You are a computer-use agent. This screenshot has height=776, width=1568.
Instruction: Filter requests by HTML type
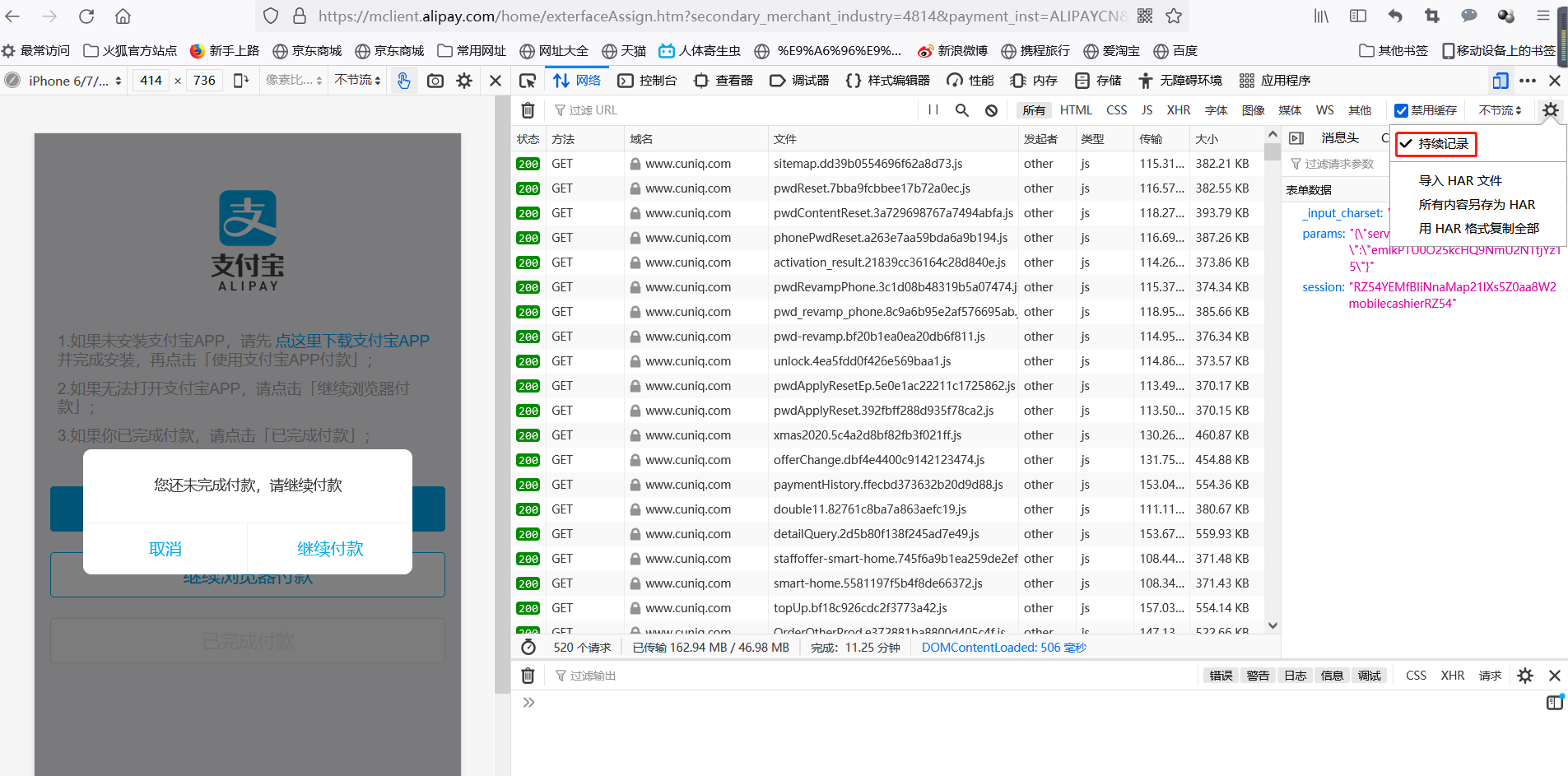pos(1076,110)
